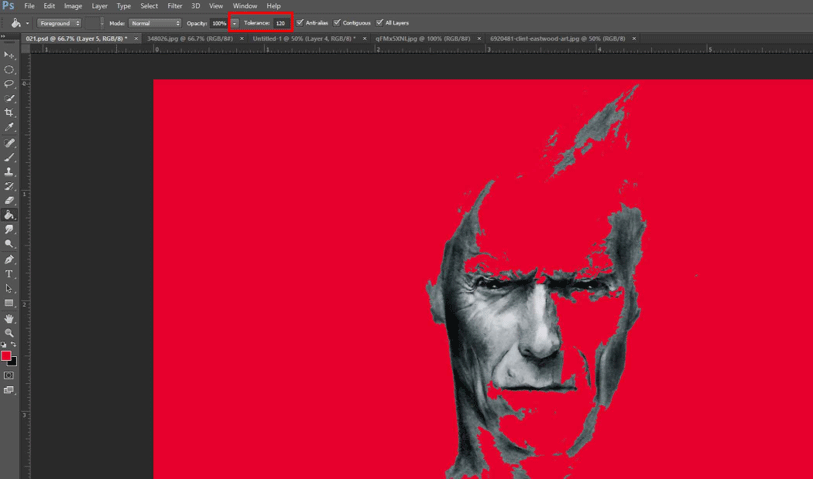Select the Smudge tool
Viewport: 813px width, 480px height.
coord(9,230)
